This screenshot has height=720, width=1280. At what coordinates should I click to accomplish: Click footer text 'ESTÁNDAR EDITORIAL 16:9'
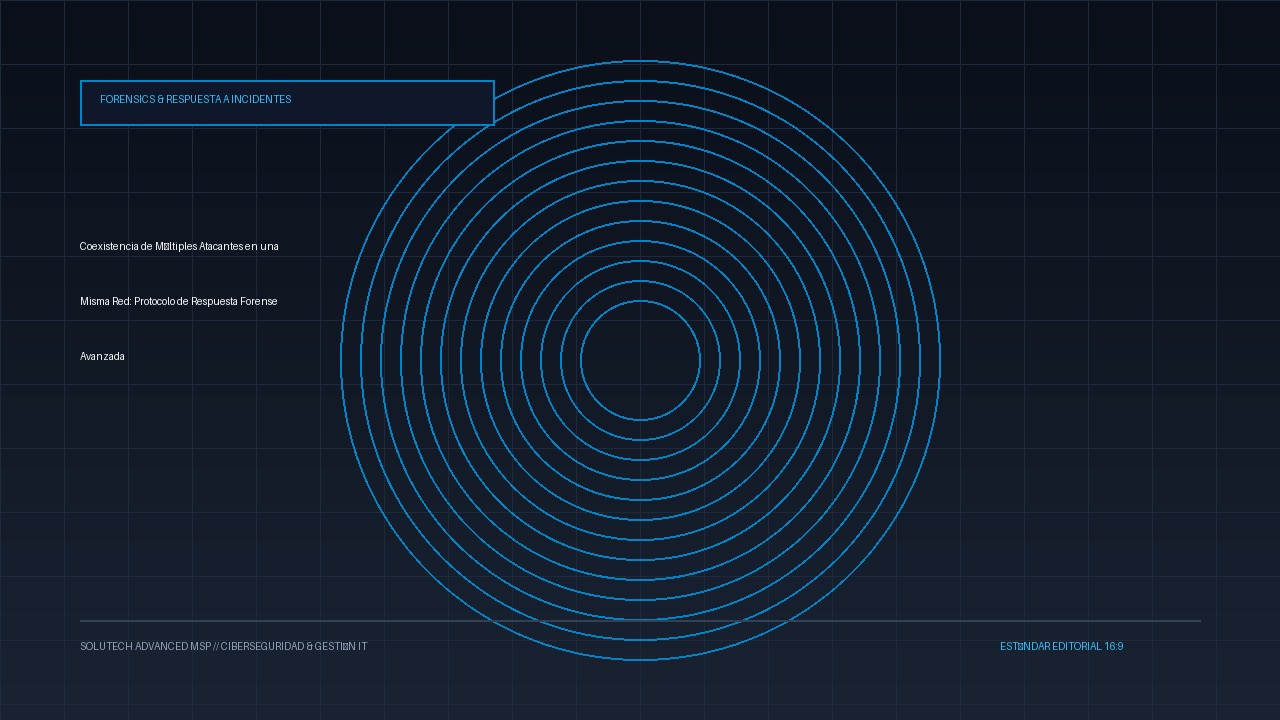point(1062,647)
